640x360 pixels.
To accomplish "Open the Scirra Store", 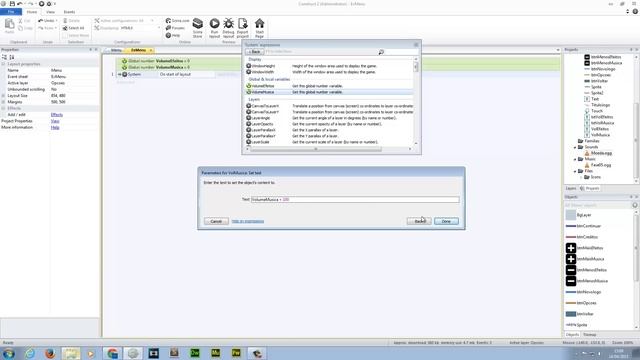I will click(x=198, y=28).
